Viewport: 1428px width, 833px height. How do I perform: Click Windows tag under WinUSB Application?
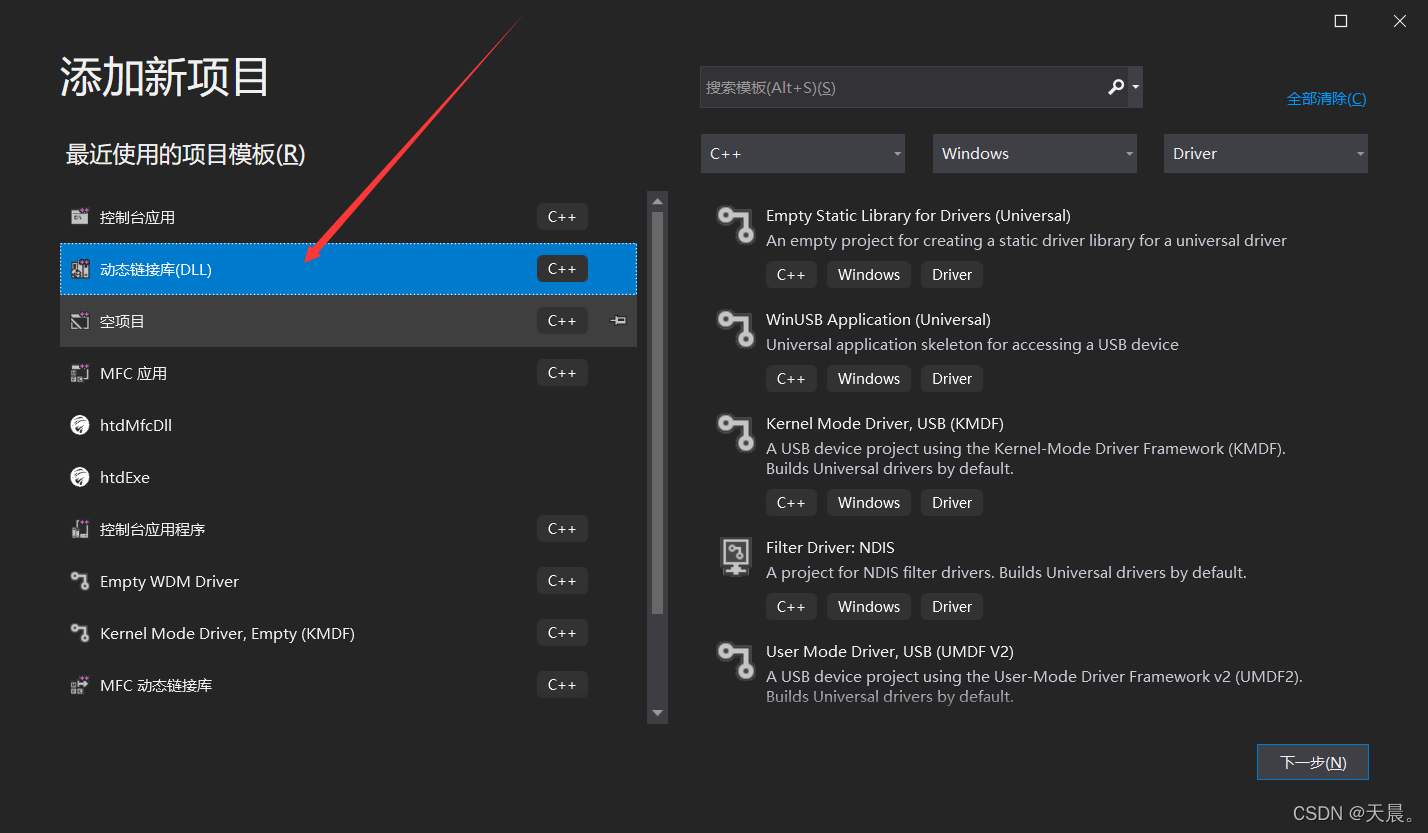(869, 379)
